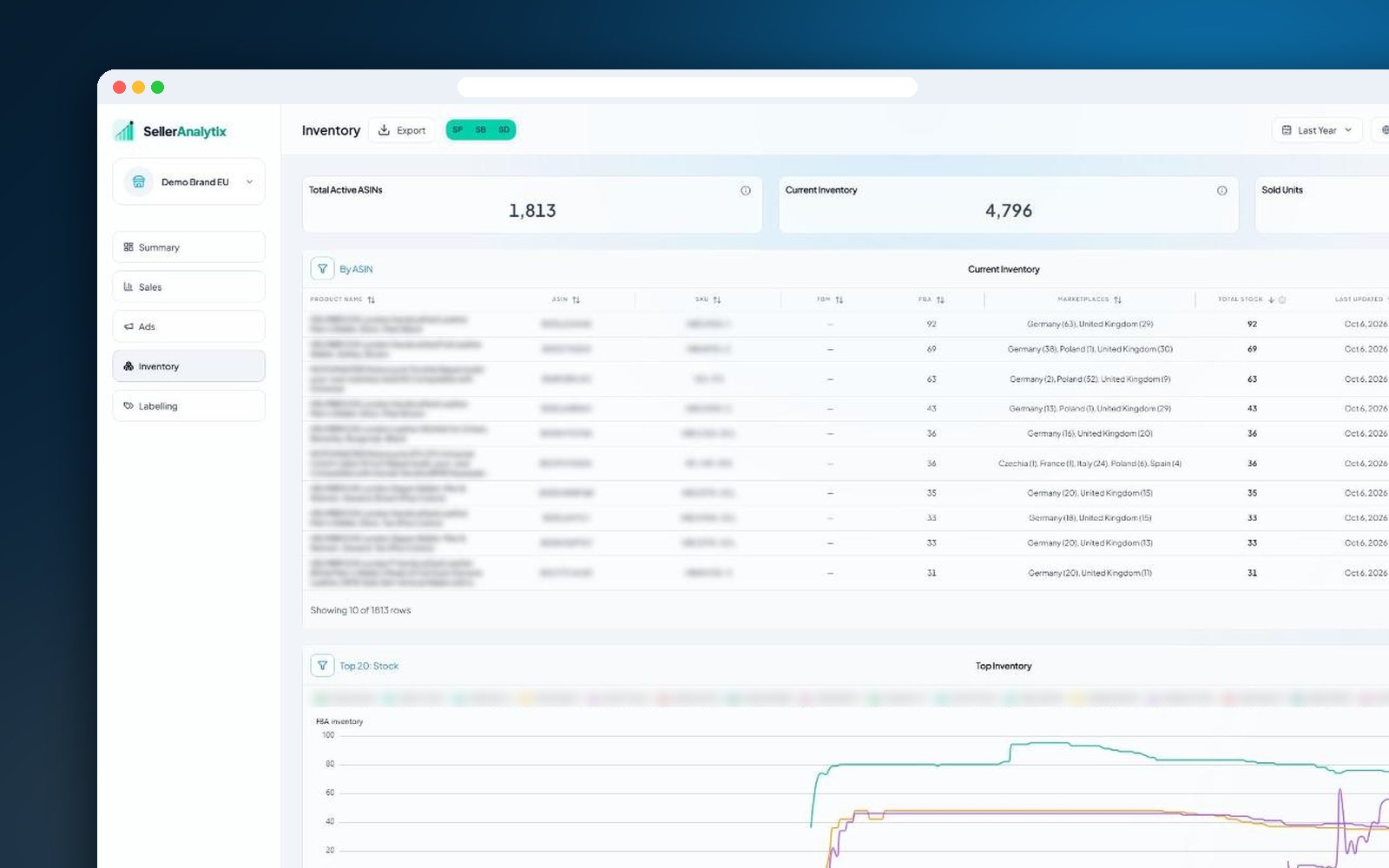Open the Total Active ASINs info icon
This screenshot has width=1389, height=868.
point(746,190)
